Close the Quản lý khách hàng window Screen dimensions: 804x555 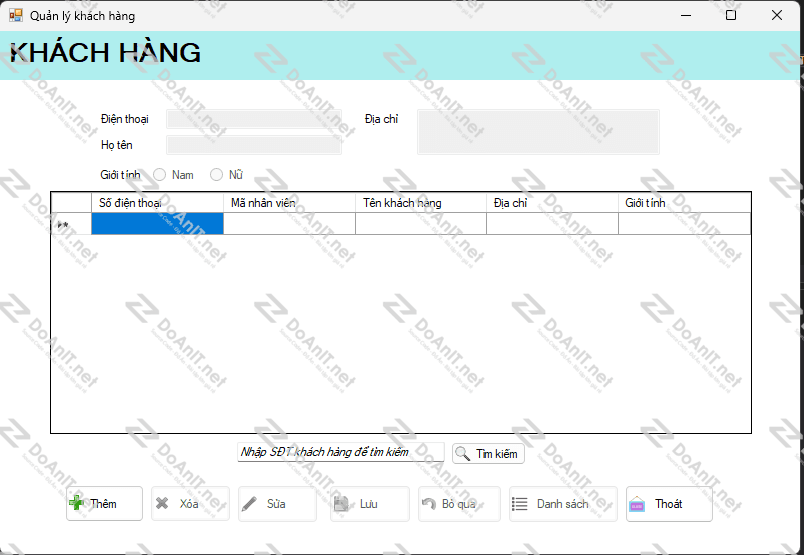[777, 15]
